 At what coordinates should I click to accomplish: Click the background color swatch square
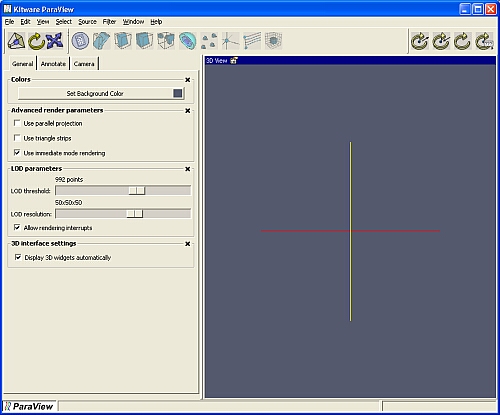(x=178, y=93)
